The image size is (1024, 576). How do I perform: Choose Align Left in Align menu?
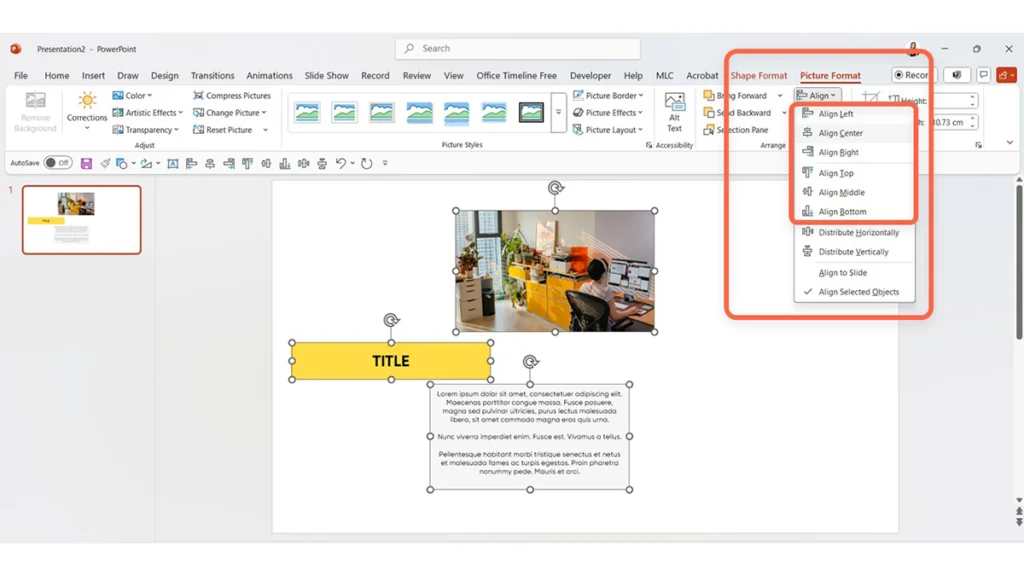click(854, 114)
